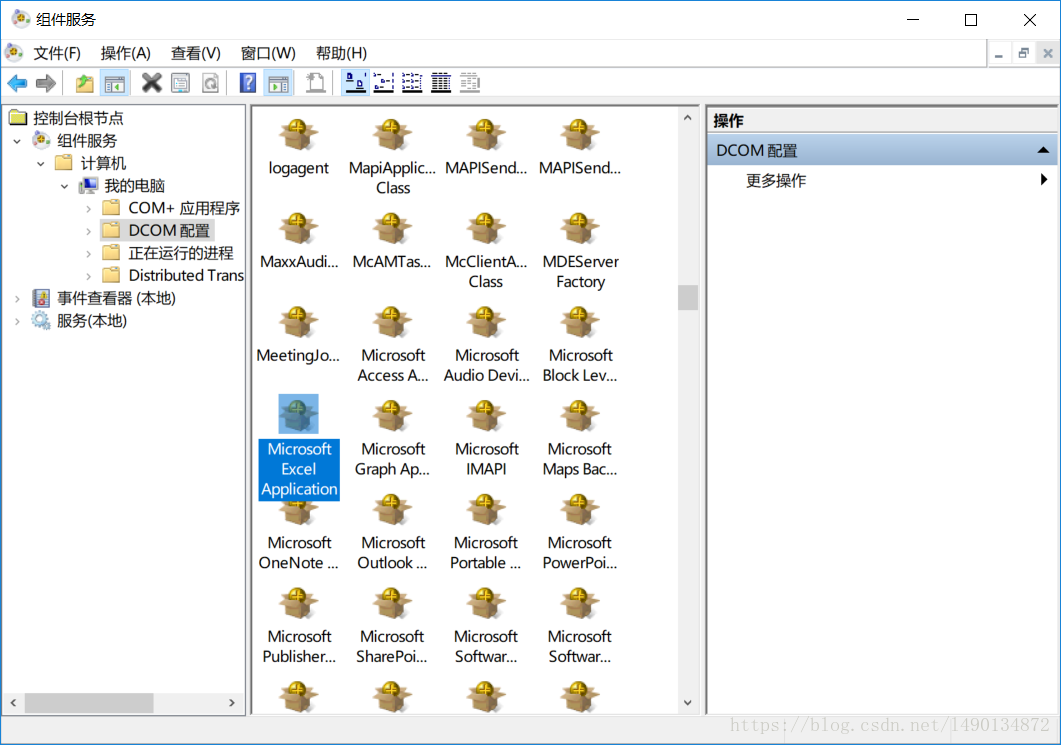1061x745 pixels.
Task: Go back with the blue left arrow
Action: (x=18, y=83)
